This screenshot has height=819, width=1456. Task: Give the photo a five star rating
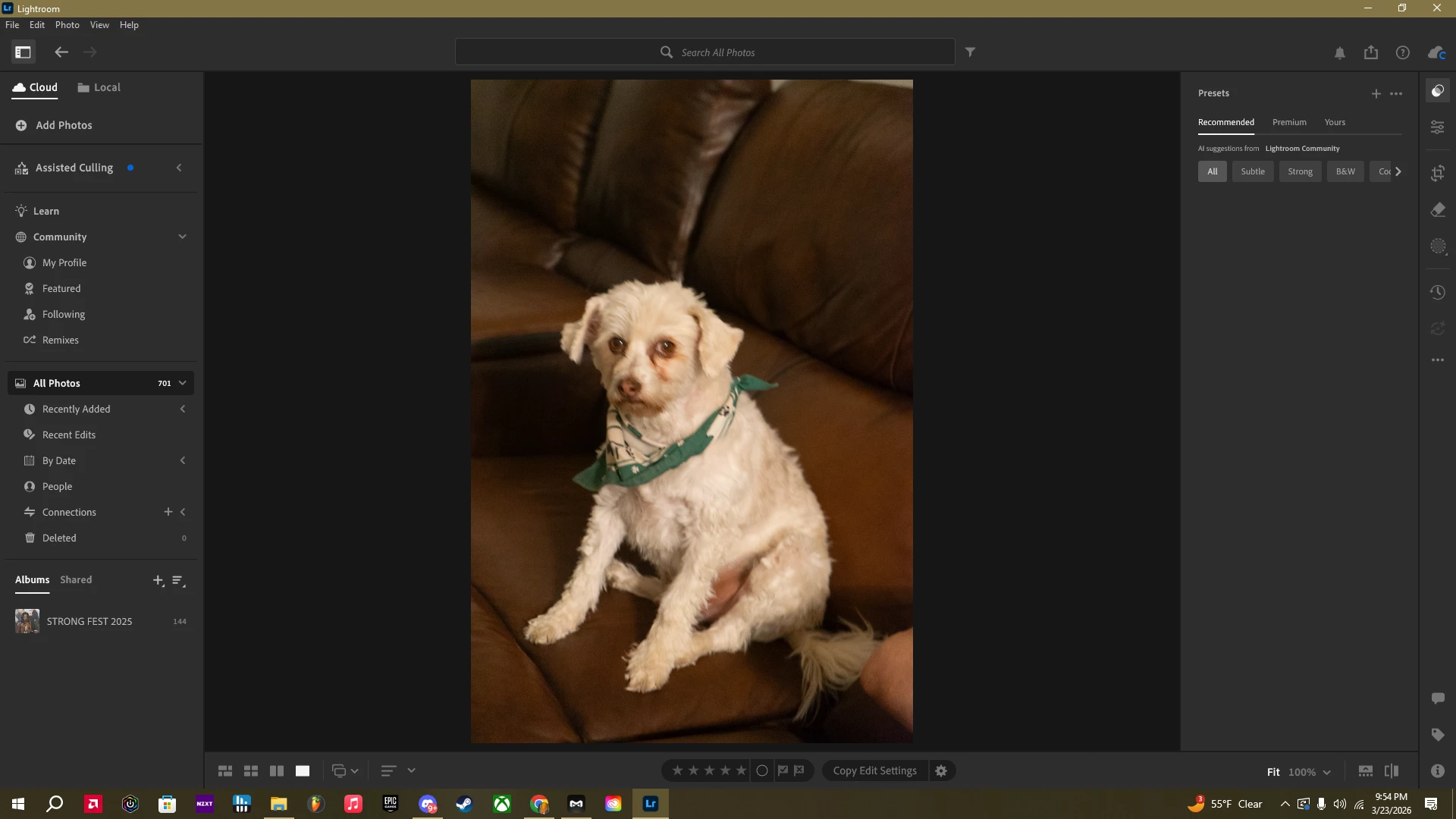click(x=741, y=770)
